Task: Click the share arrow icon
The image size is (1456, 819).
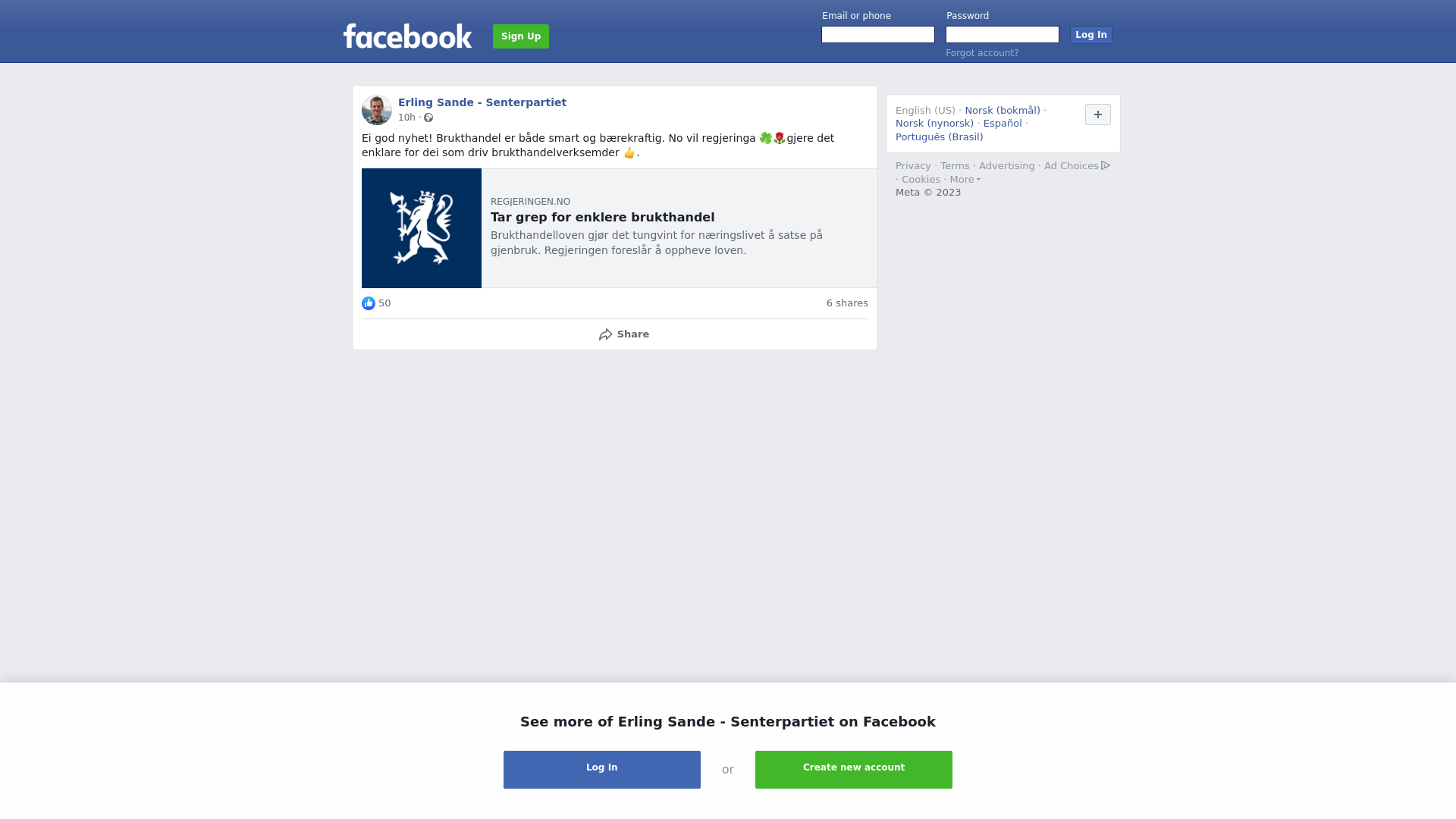Action: [605, 334]
